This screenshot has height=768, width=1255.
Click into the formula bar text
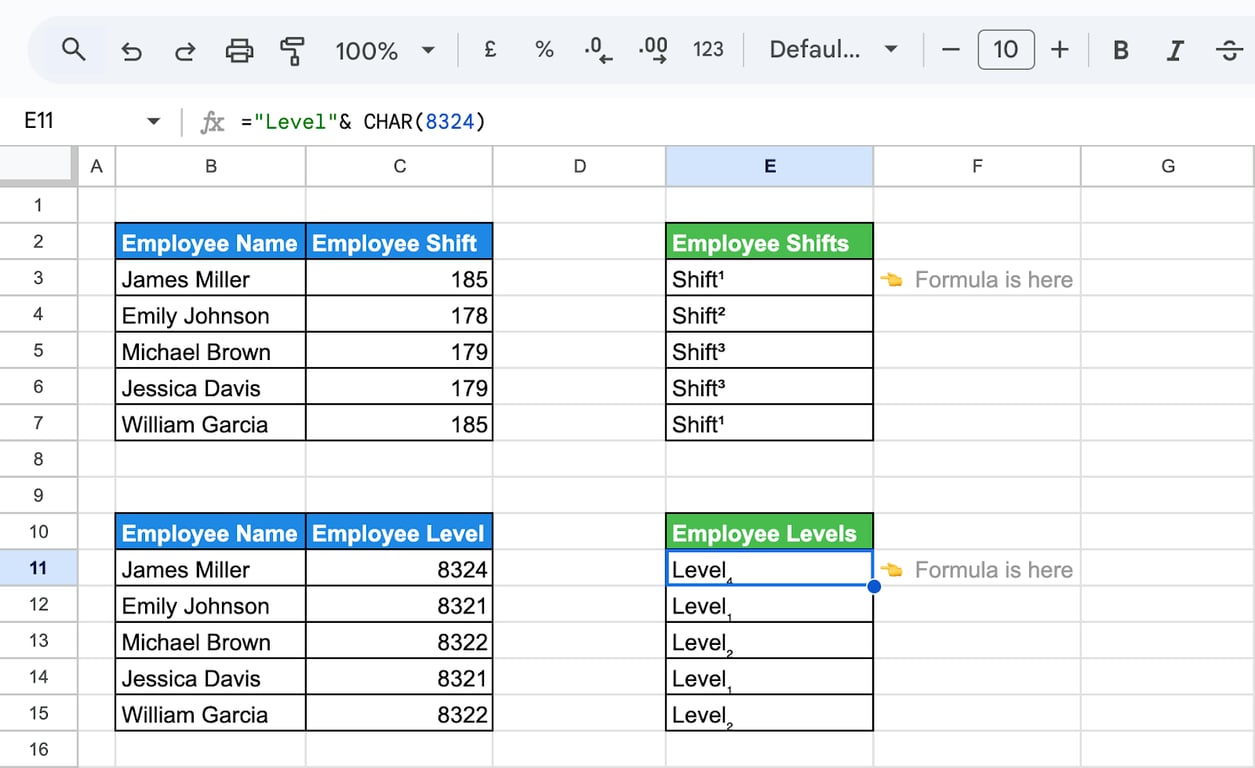(363, 122)
